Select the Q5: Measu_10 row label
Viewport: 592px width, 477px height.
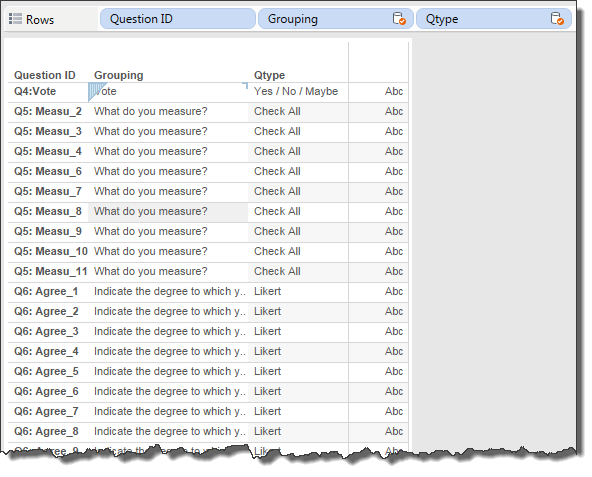pyautogui.click(x=51, y=252)
